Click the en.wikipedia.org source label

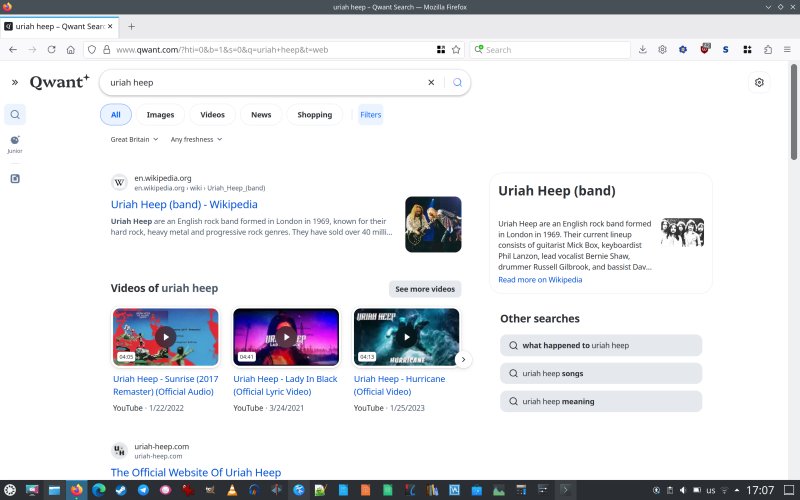pos(163,178)
